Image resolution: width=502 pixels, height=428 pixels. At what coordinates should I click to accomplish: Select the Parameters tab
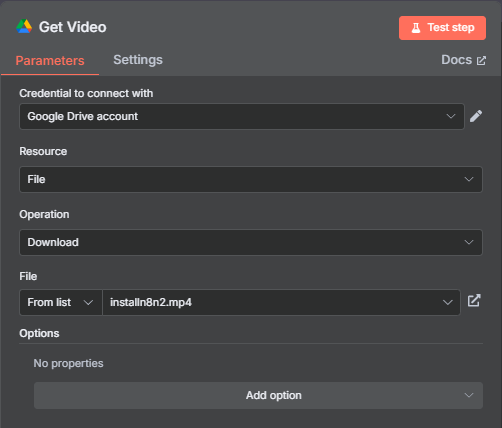(x=50, y=61)
